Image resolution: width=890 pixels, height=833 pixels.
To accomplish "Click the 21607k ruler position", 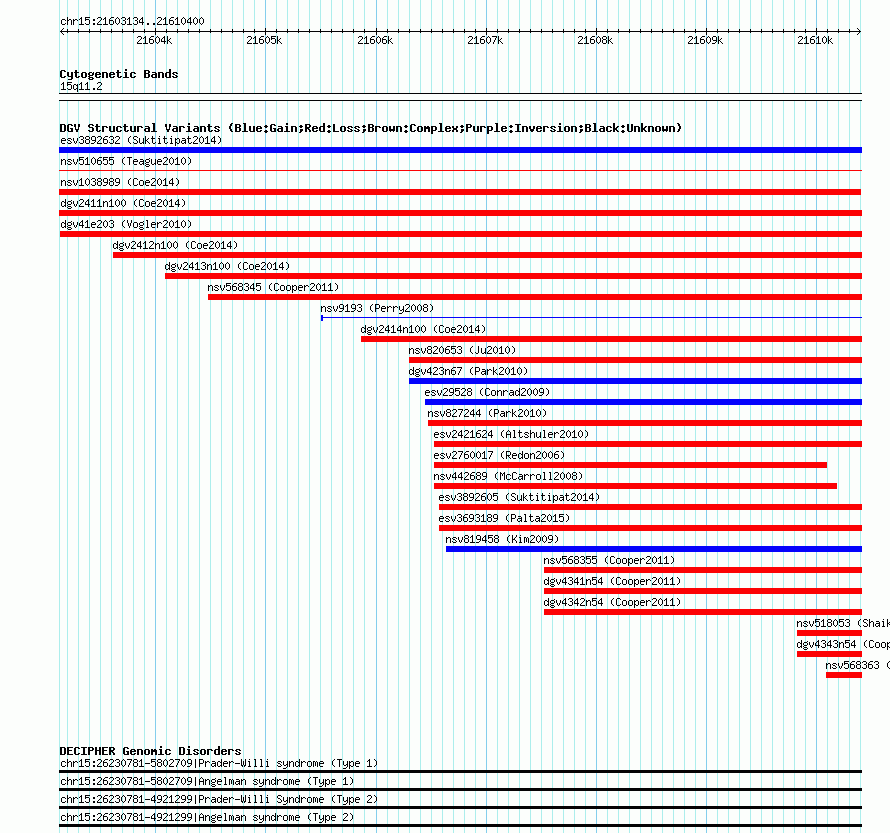I will [485, 40].
